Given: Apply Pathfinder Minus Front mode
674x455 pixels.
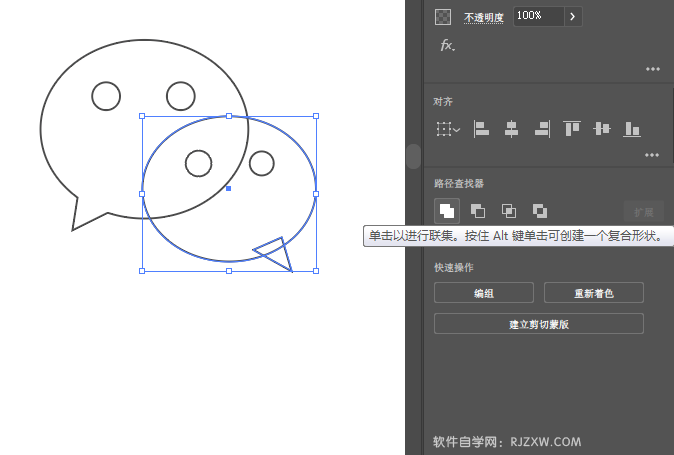Looking at the screenshot, I should coord(478,211).
